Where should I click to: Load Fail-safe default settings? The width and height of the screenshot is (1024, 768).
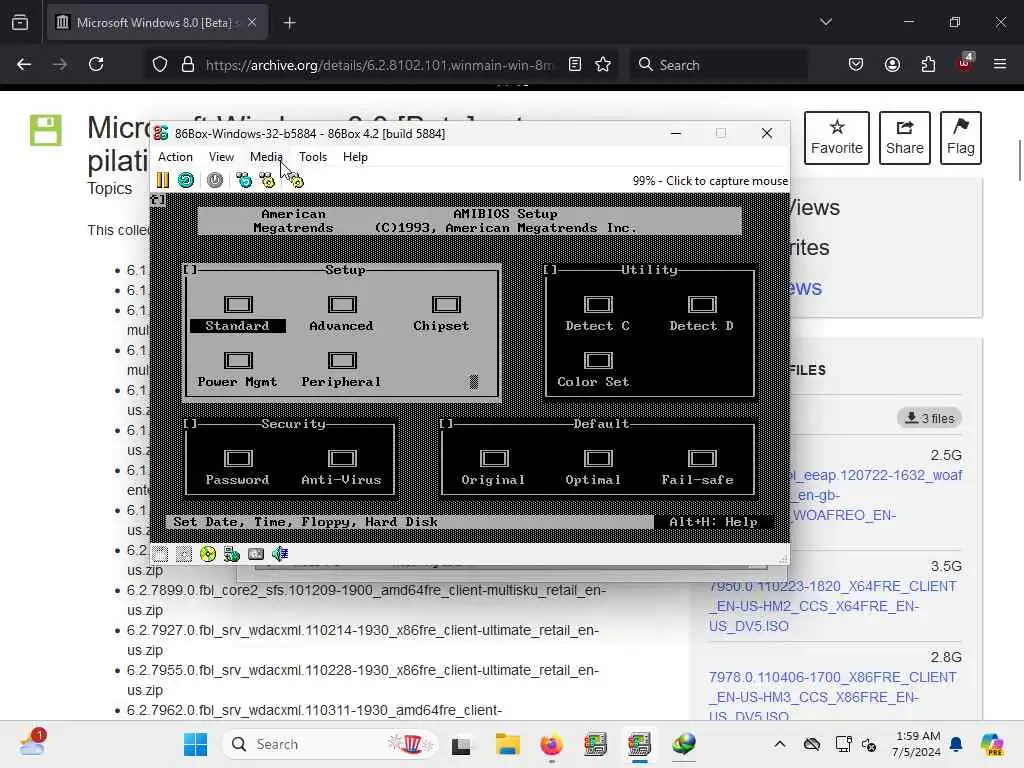click(x=698, y=468)
